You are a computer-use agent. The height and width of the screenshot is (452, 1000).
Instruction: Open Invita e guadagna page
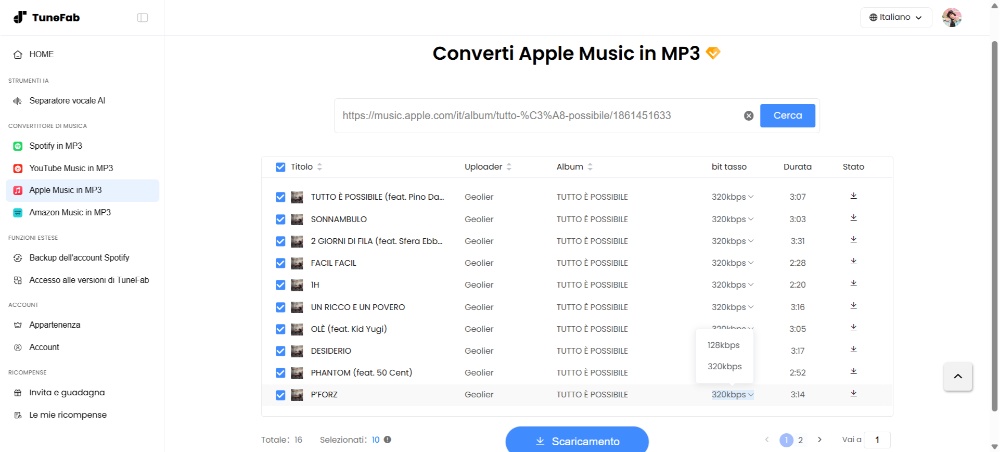pyautogui.click(x=82, y=393)
